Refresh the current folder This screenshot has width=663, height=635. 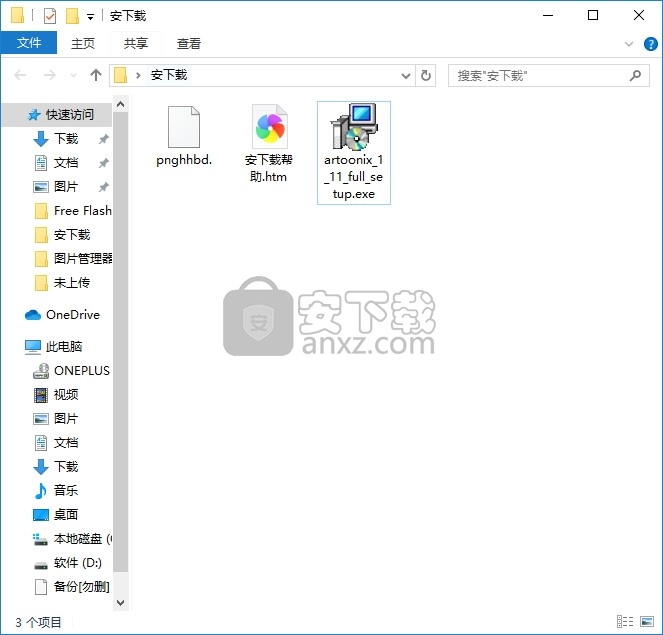tap(425, 76)
